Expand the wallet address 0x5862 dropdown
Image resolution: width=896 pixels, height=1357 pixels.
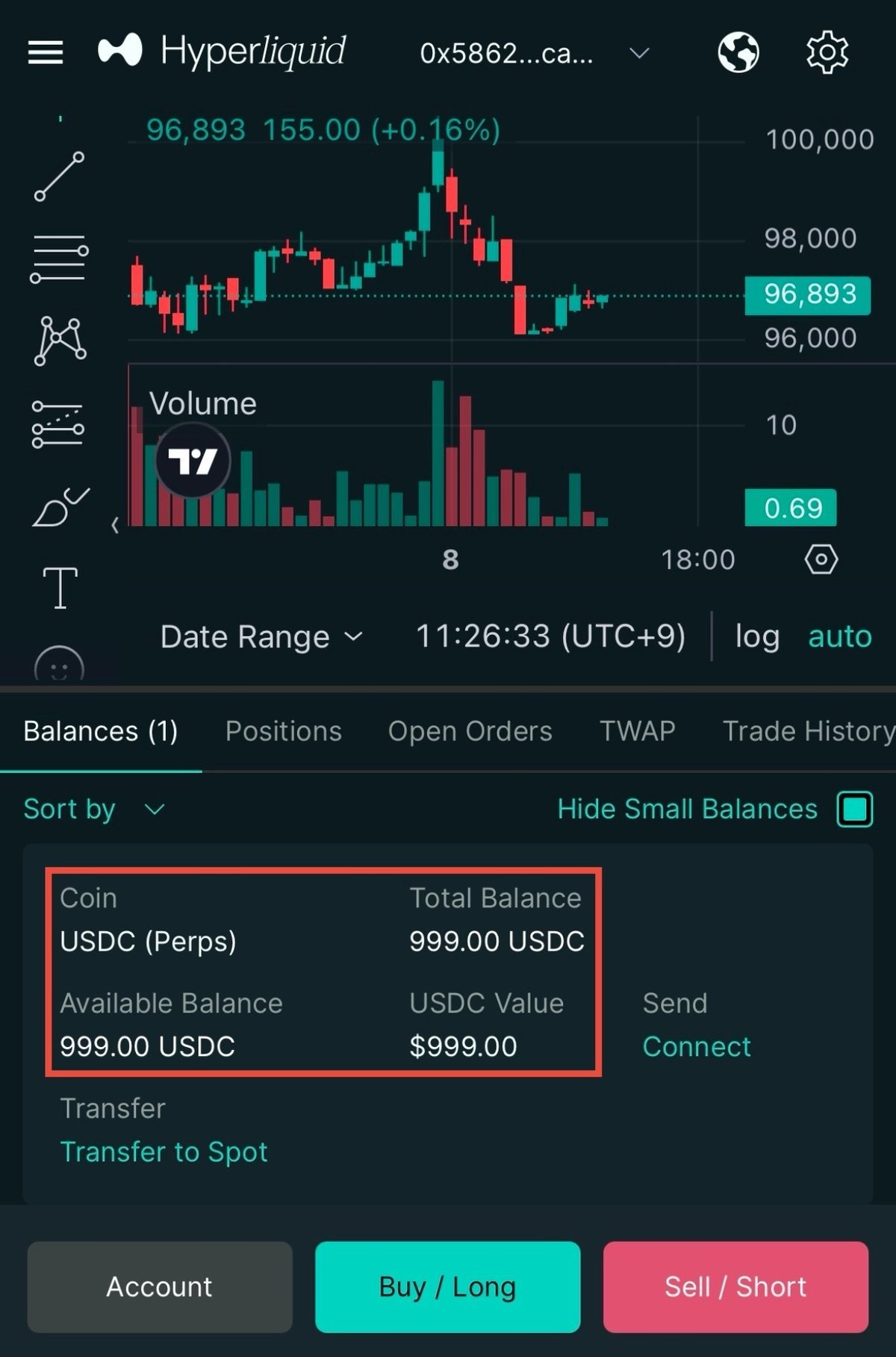pyautogui.click(x=534, y=53)
